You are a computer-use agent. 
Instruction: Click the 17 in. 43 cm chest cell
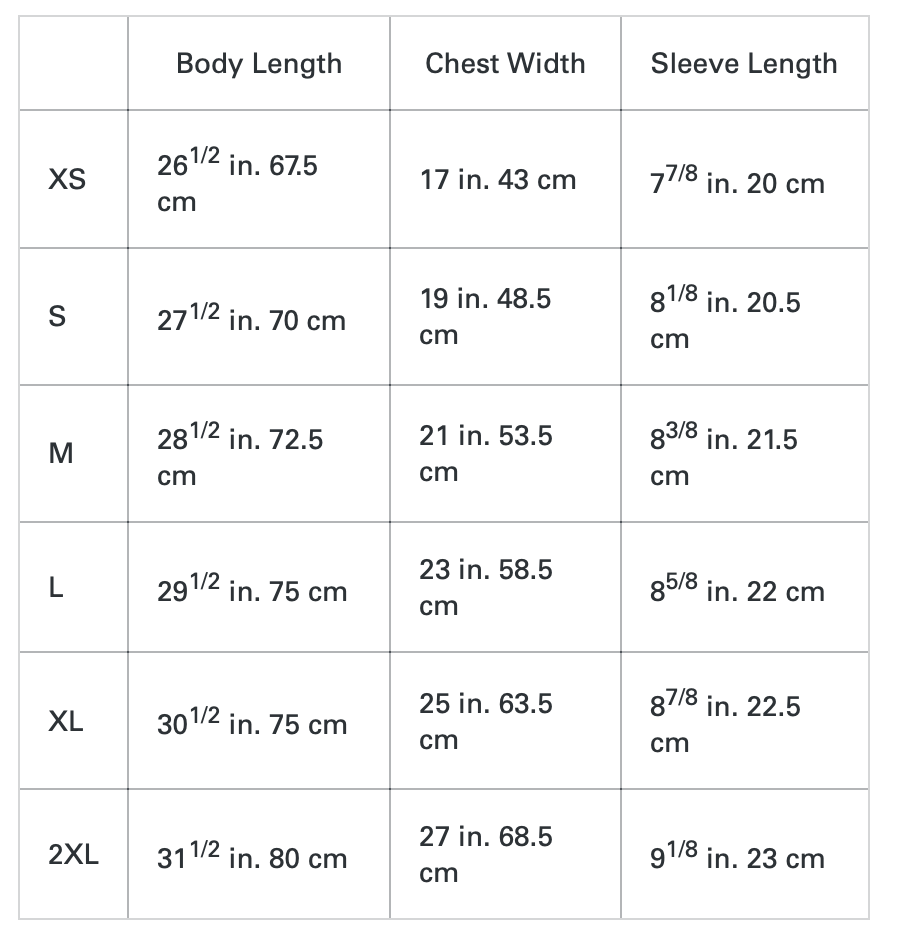point(498,181)
